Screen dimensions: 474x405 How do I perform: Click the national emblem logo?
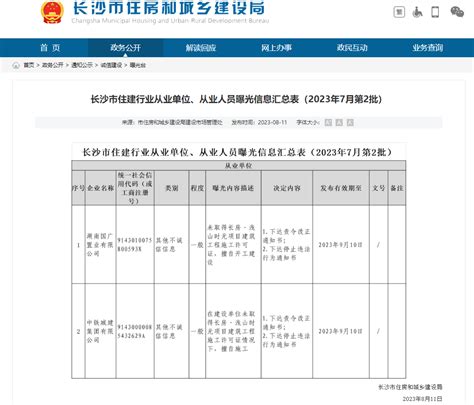(x=52, y=12)
